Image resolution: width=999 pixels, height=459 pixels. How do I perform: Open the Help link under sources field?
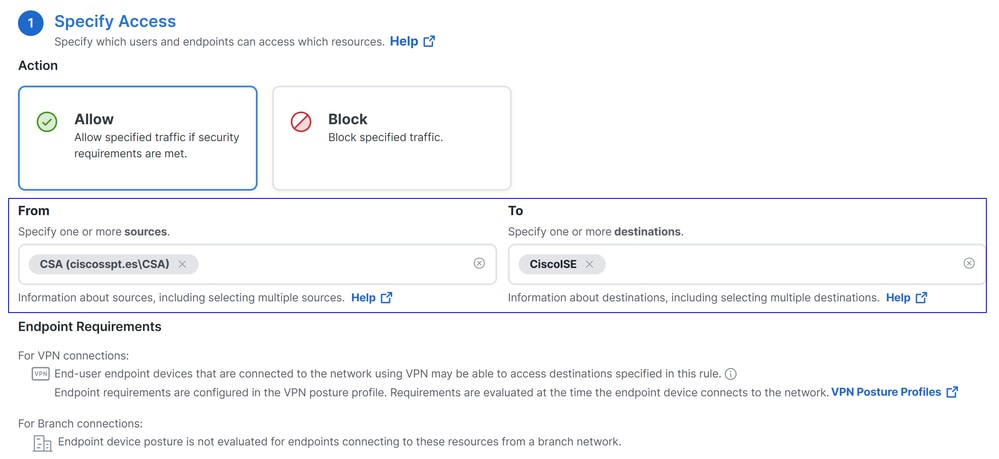[x=371, y=298]
